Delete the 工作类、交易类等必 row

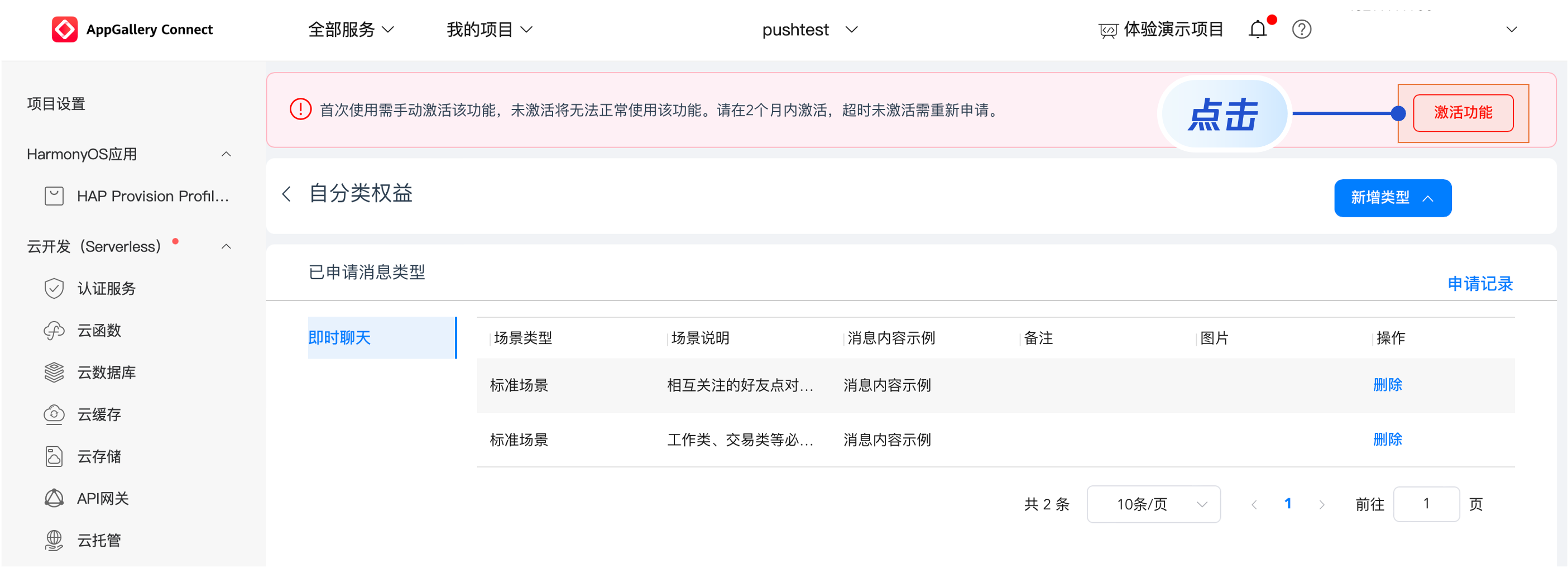(1388, 440)
